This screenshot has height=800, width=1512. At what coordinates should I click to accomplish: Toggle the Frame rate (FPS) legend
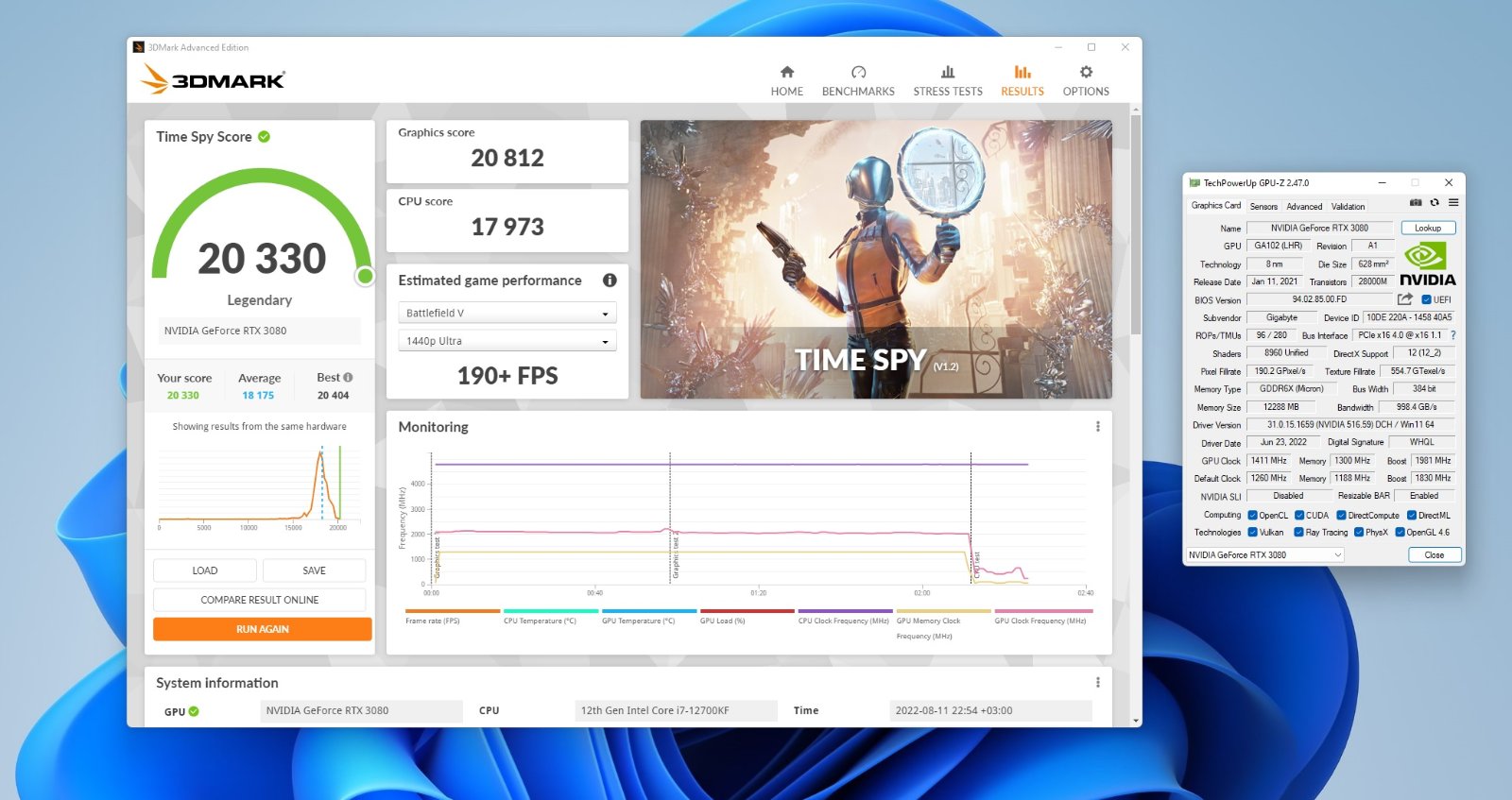point(452,617)
